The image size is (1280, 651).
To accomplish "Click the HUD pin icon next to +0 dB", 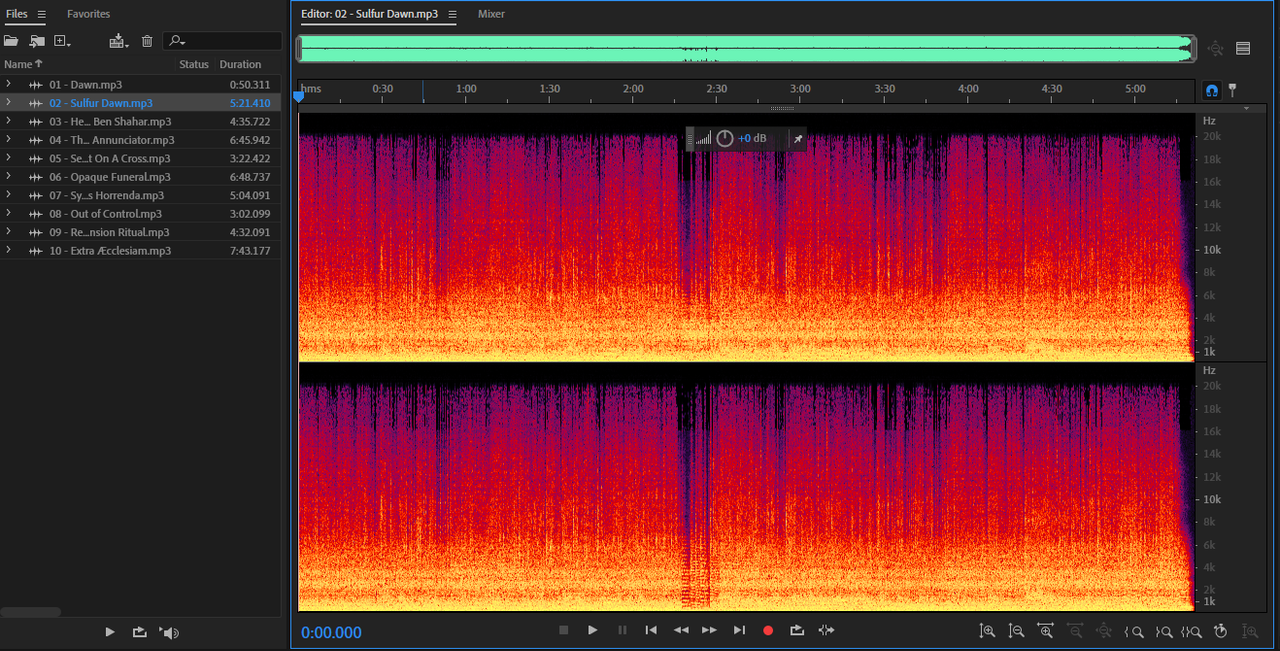I will (798, 138).
